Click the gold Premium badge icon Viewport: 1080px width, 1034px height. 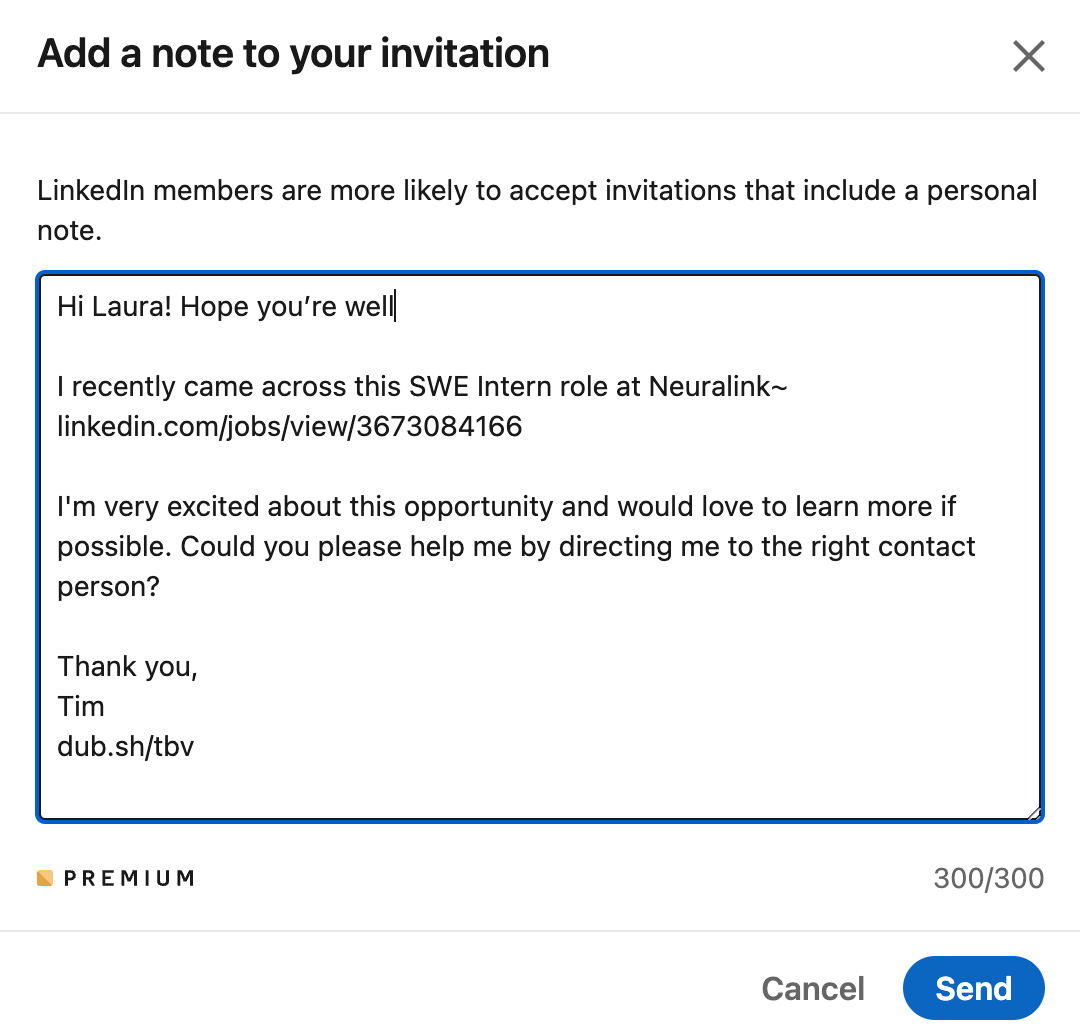[x=45, y=878]
